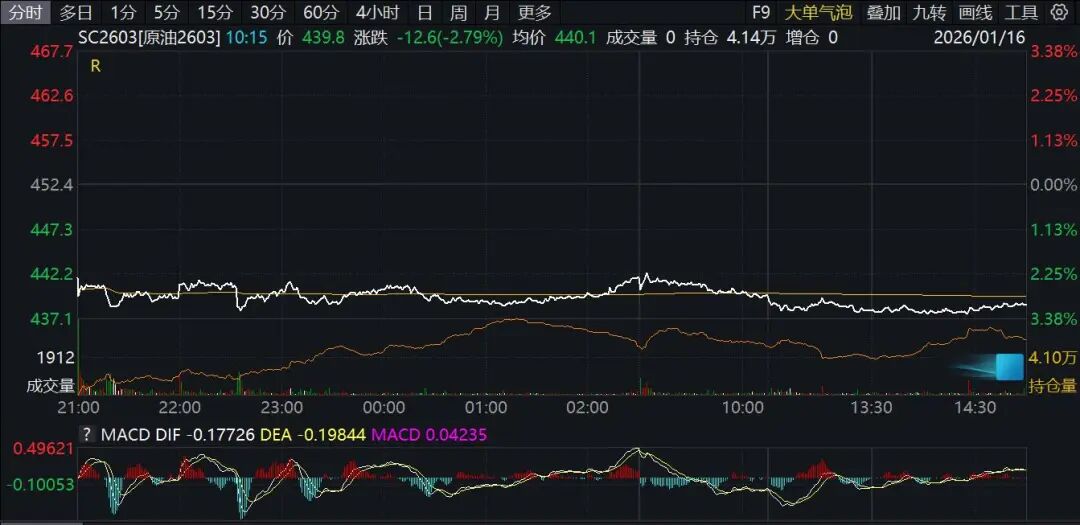Image resolution: width=1080 pixels, height=525 pixels.
Task: Click the F9 button
Action: [x=761, y=13]
